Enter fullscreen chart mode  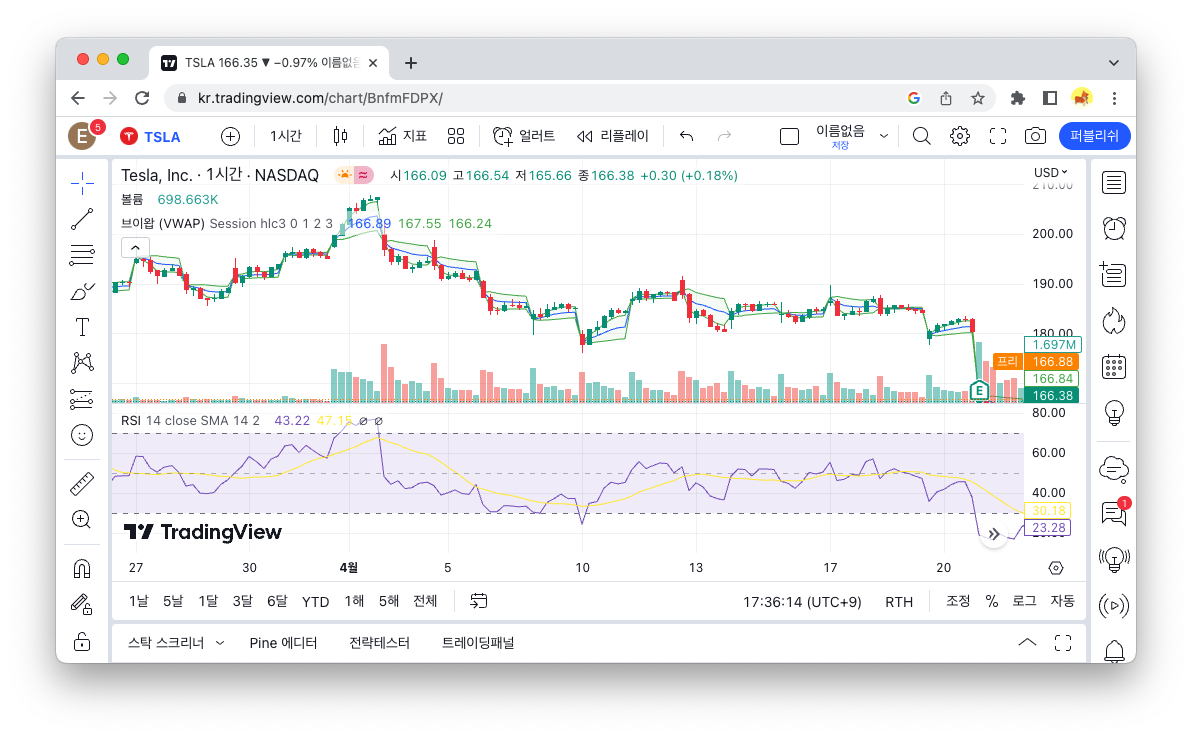[998, 136]
